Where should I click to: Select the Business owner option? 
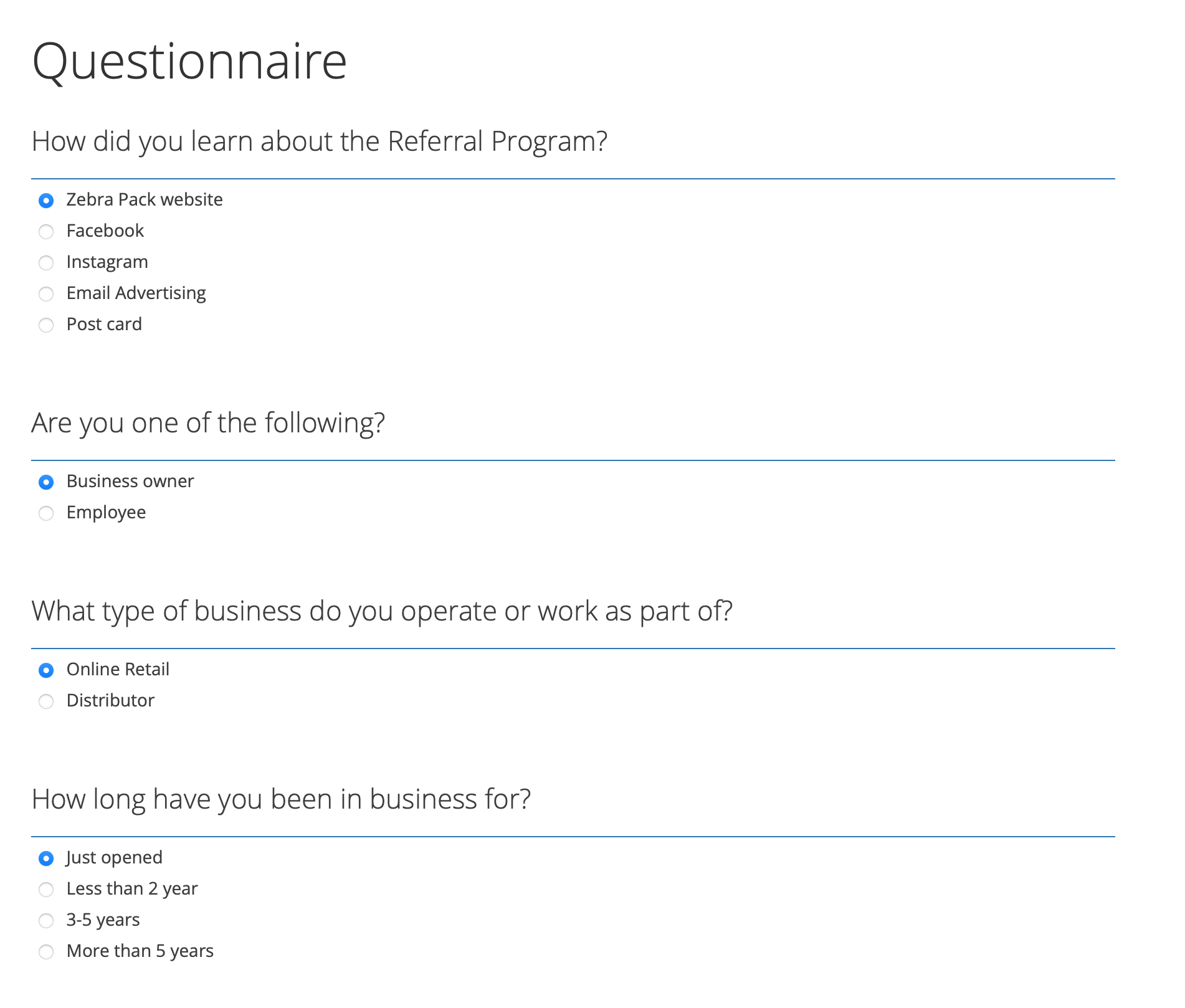[x=46, y=482]
